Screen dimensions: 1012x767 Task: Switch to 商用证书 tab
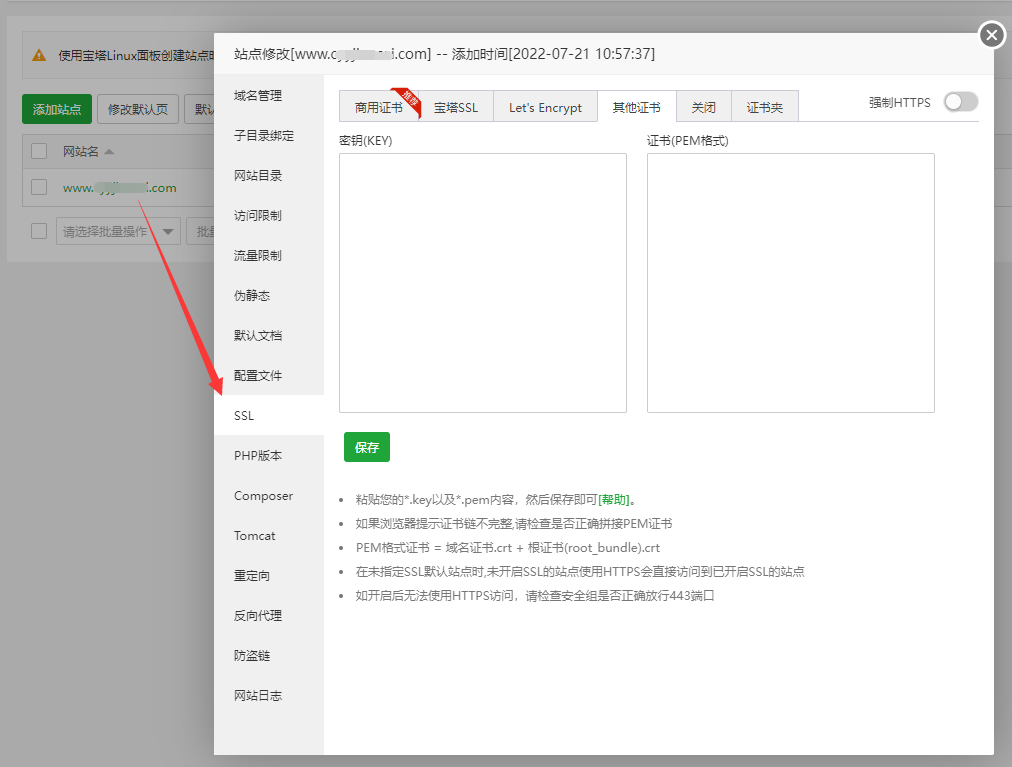click(379, 107)
